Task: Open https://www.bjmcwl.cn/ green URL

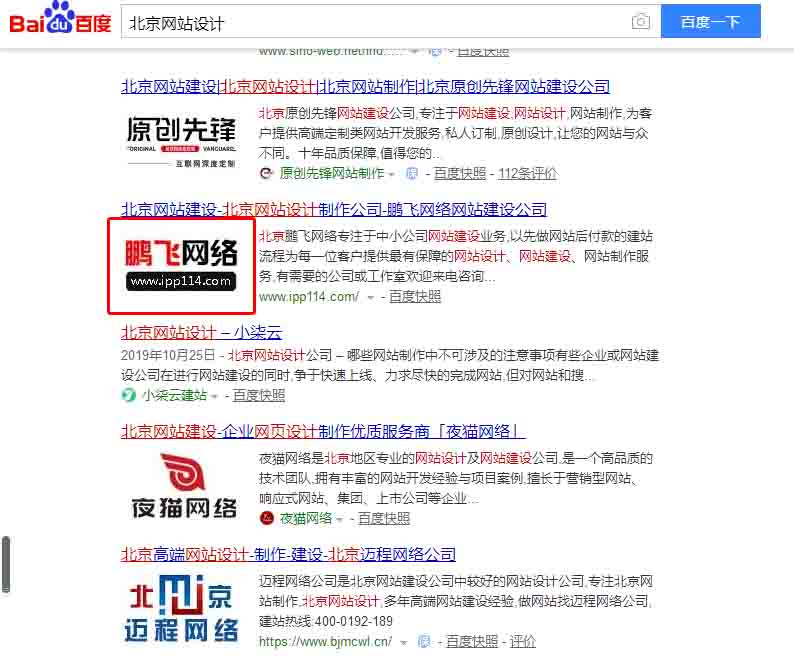Action: (x=326, y=641)
